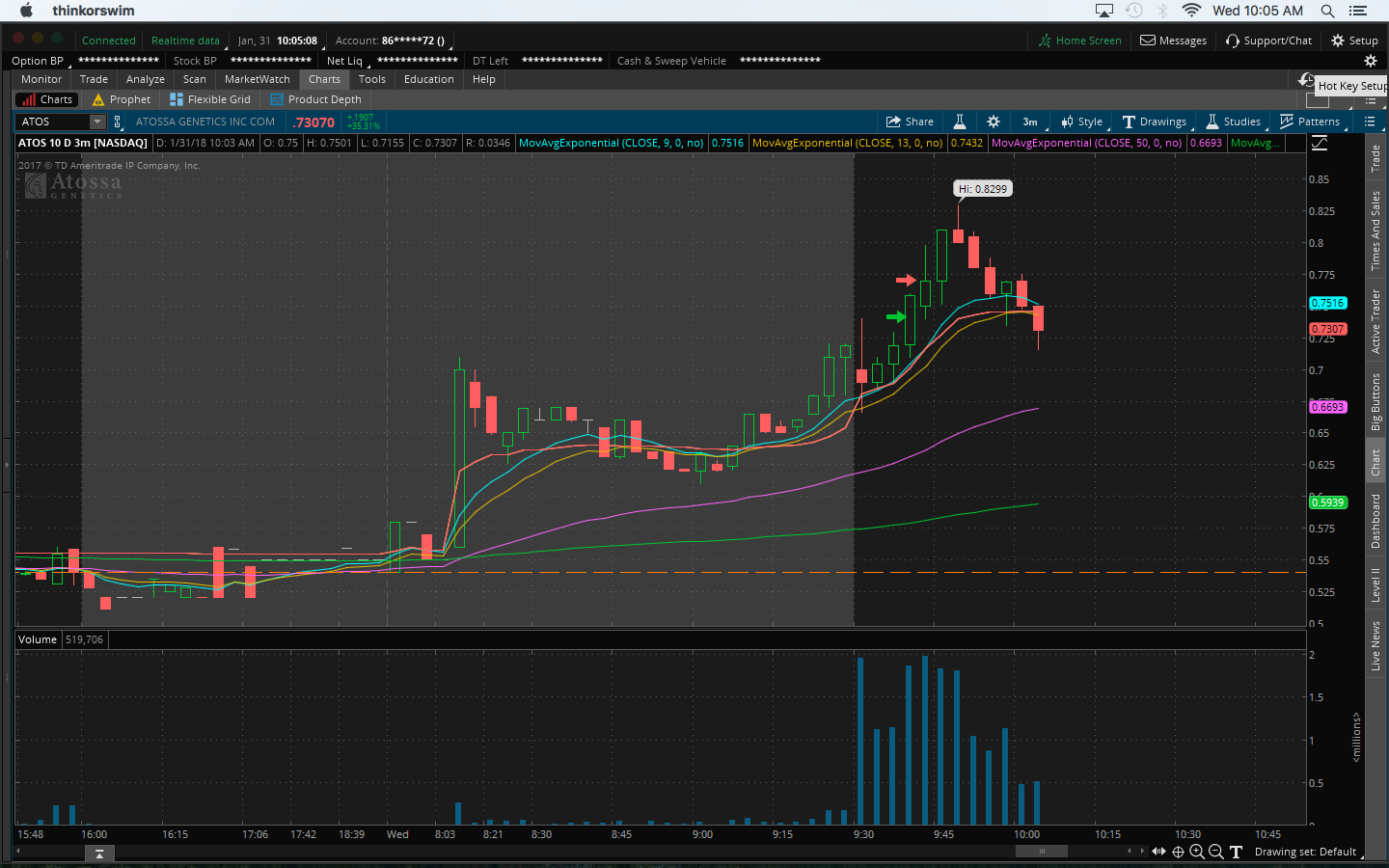
Task: Open the Messages button
Action: [1173, 41]
